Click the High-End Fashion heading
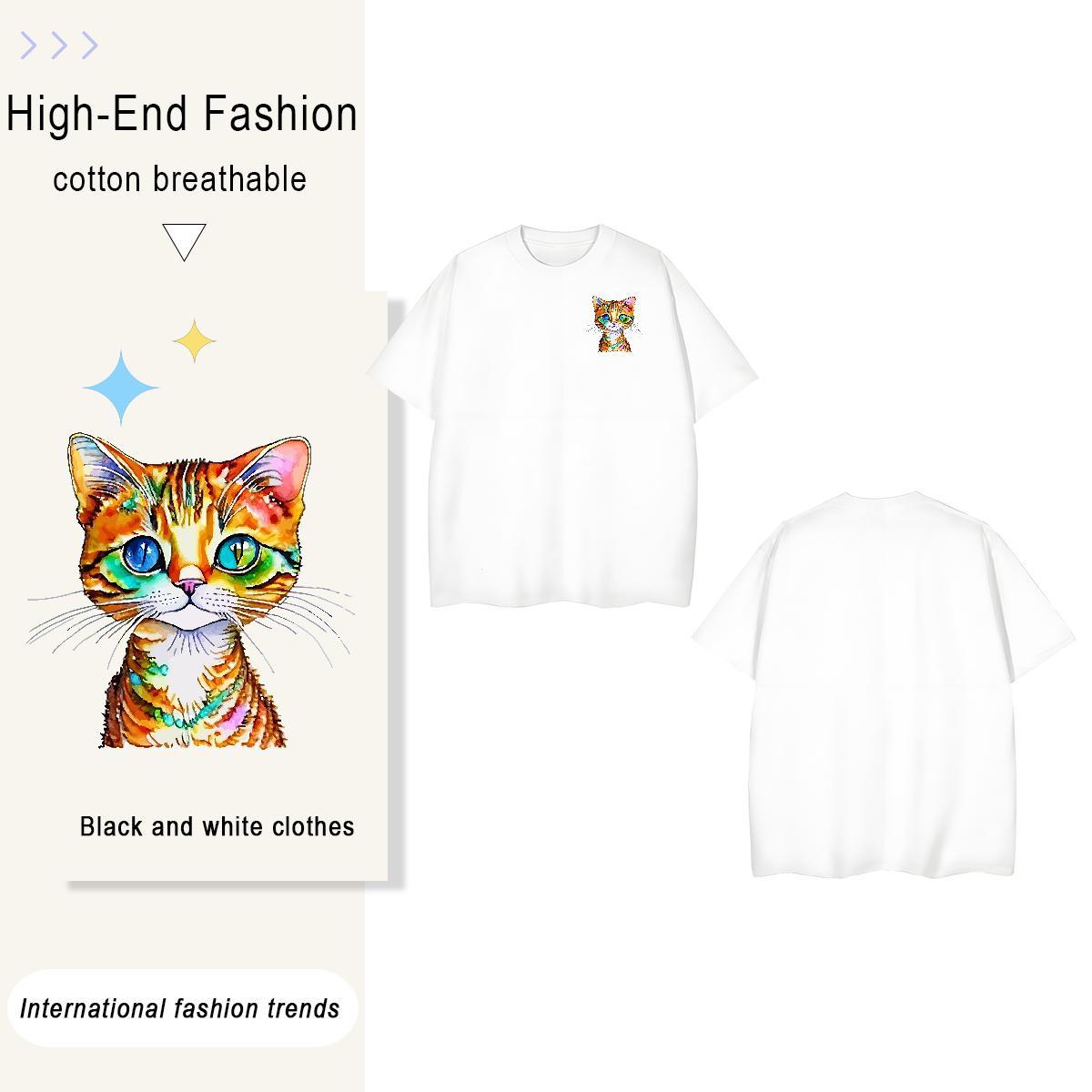The width and height of the screenshot is (1092, 1092). click(182, 115)
